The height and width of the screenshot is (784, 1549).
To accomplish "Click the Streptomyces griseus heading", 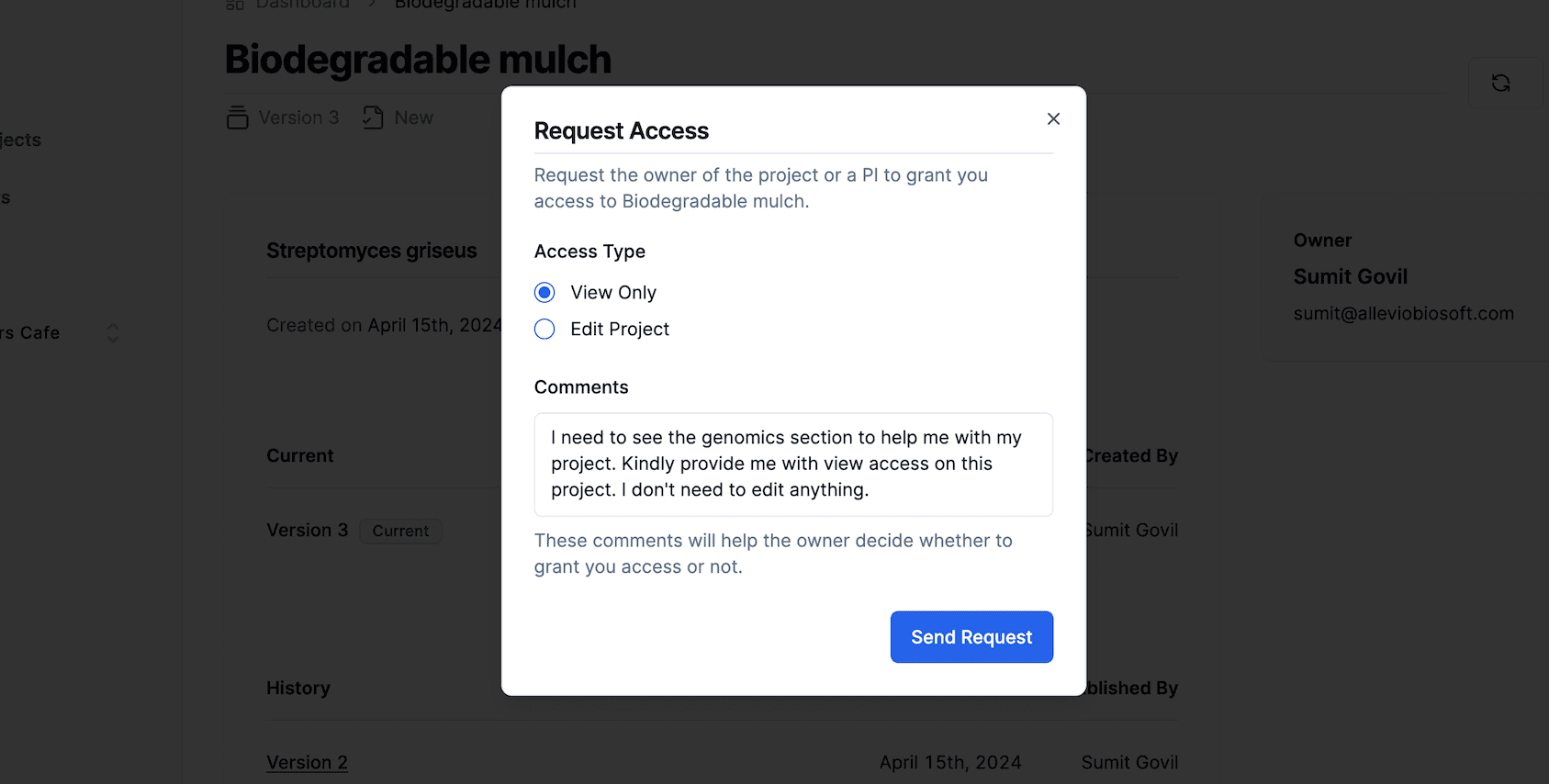I will click(371, 251).
